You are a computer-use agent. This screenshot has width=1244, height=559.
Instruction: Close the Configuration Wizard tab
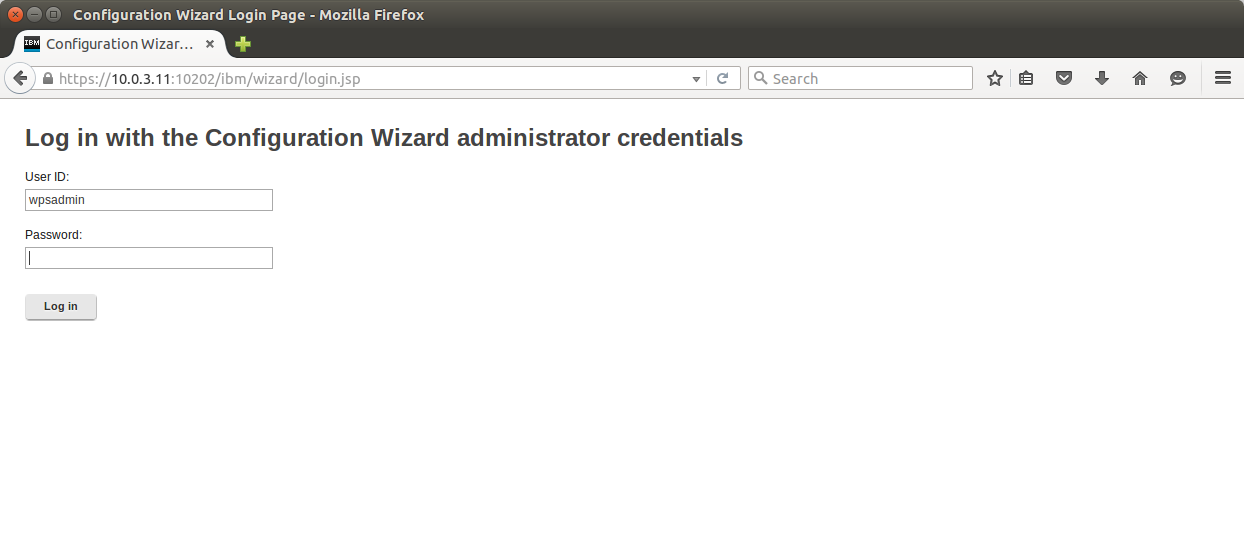(x=210, y=44)
